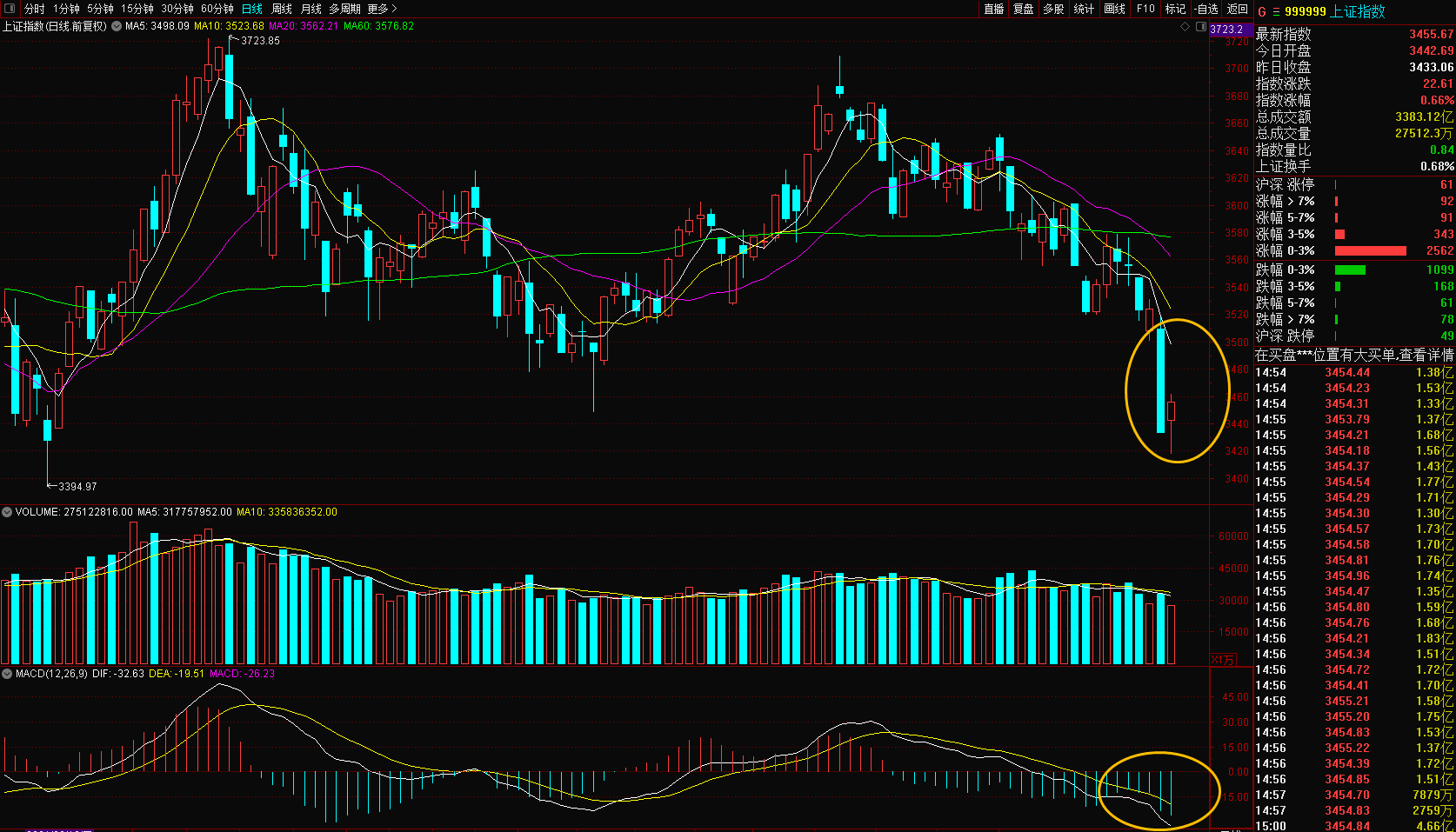Click the MACD: -26.23 value label
This screenshot has width=1456, height=832.
point(242,674)
